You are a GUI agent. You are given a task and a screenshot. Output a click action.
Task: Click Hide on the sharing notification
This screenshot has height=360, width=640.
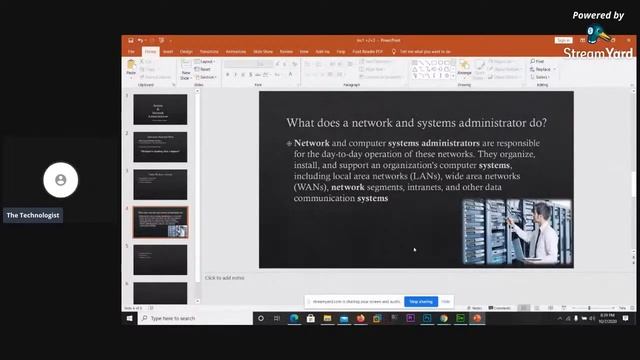[446, 302]
